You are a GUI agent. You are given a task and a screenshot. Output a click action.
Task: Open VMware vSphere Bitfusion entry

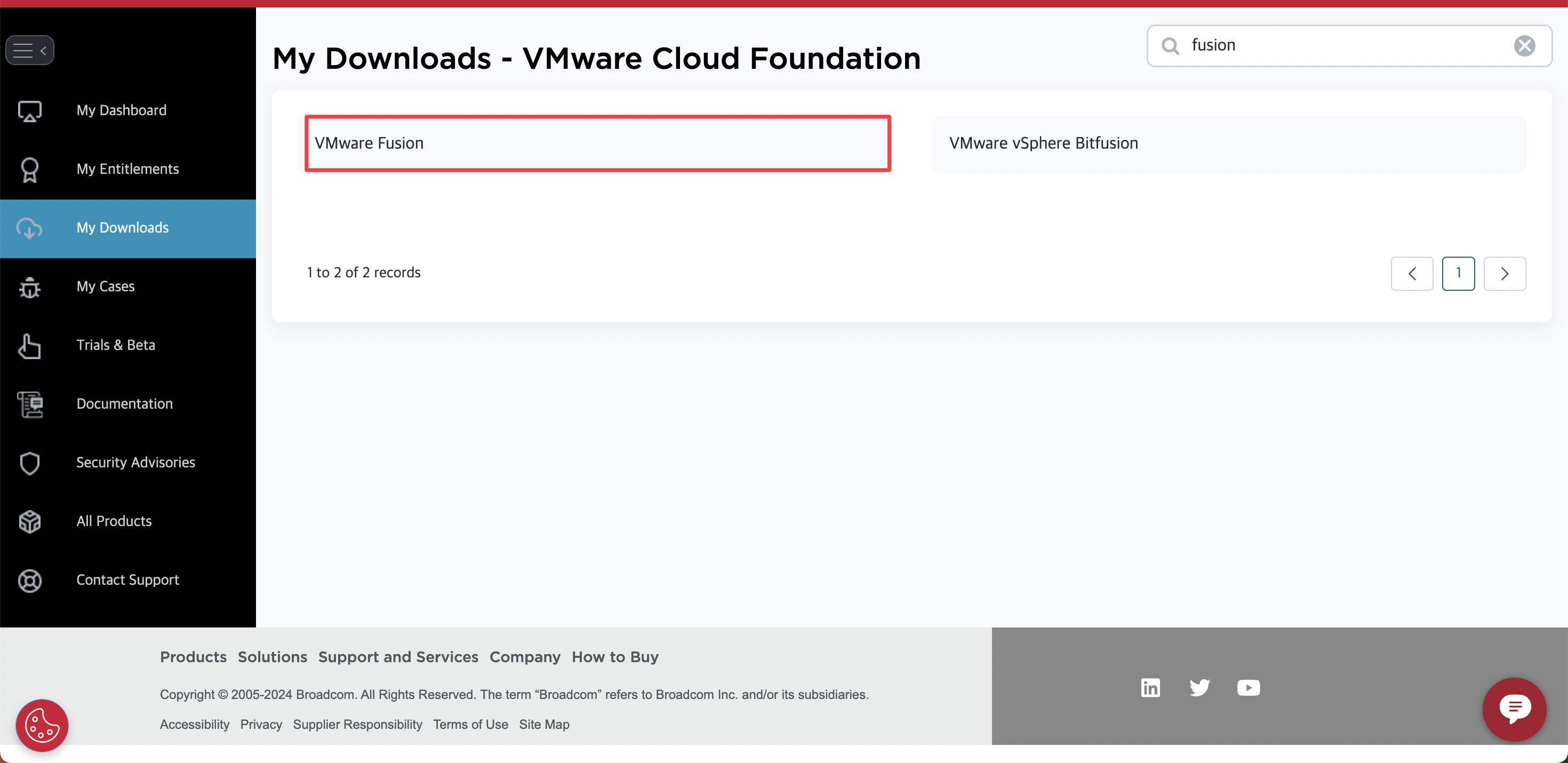[x=1229, y=144]
